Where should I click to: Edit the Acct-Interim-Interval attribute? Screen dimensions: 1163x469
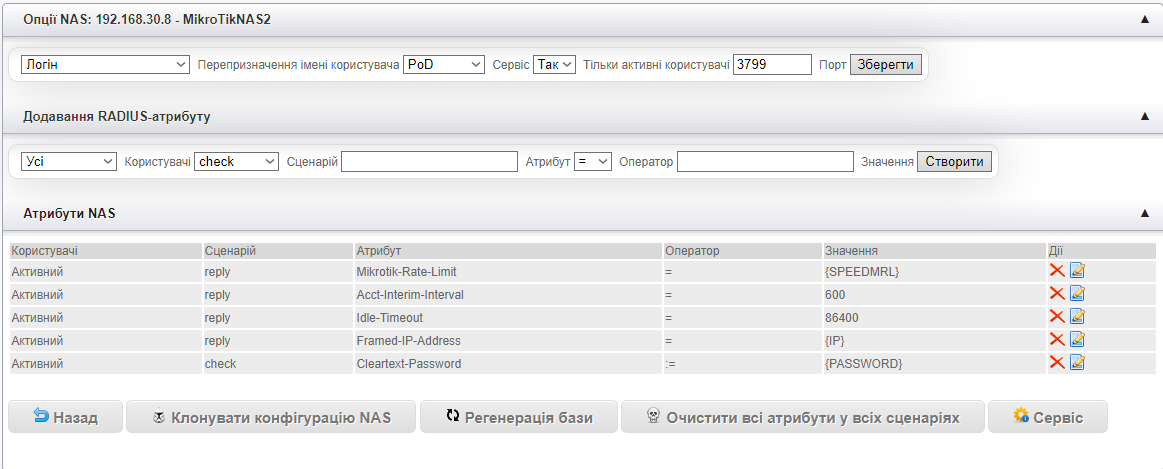1077,294
